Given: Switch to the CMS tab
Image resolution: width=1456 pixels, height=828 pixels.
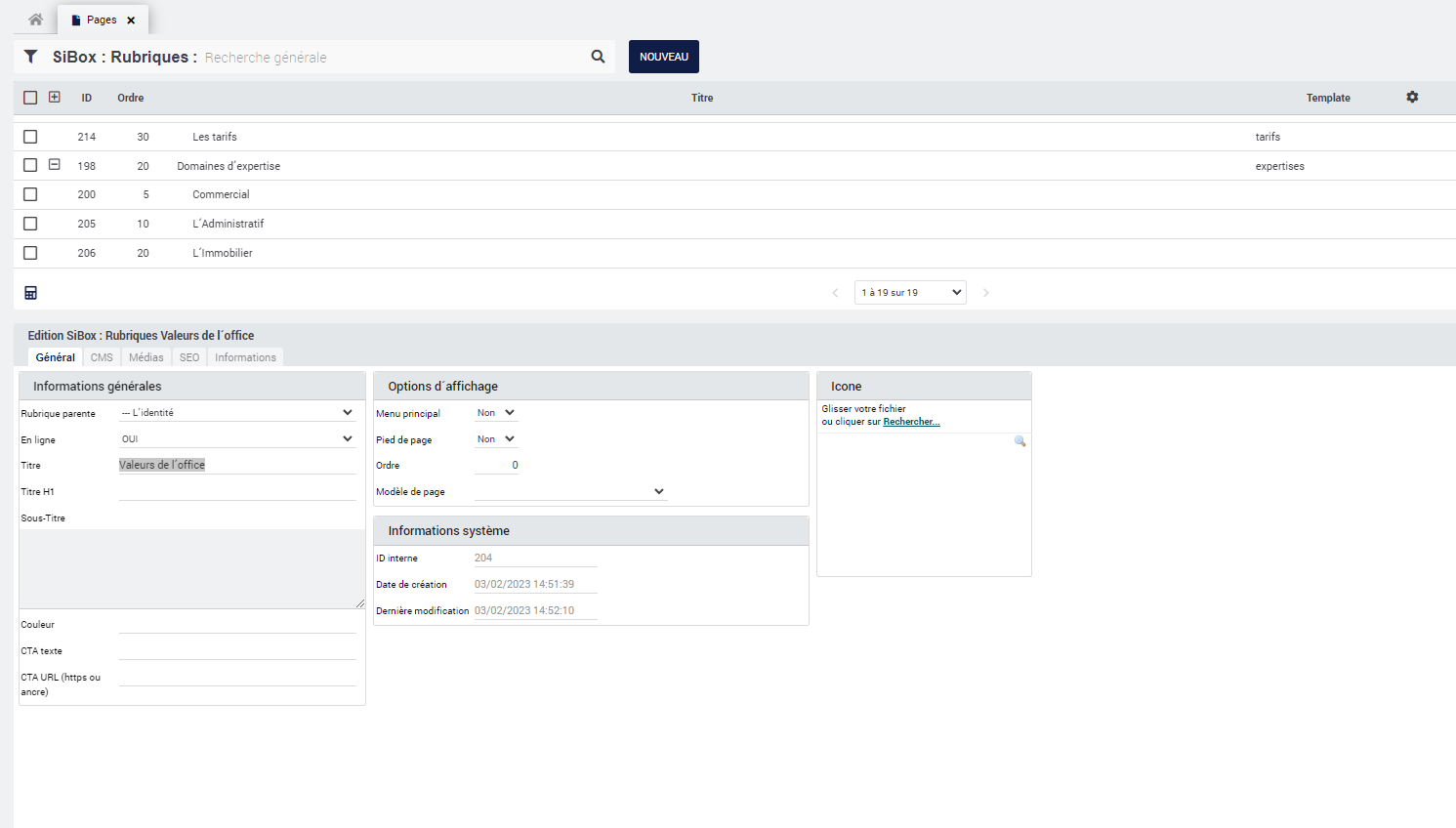Looking at the screenshot, I should point(102,357).
